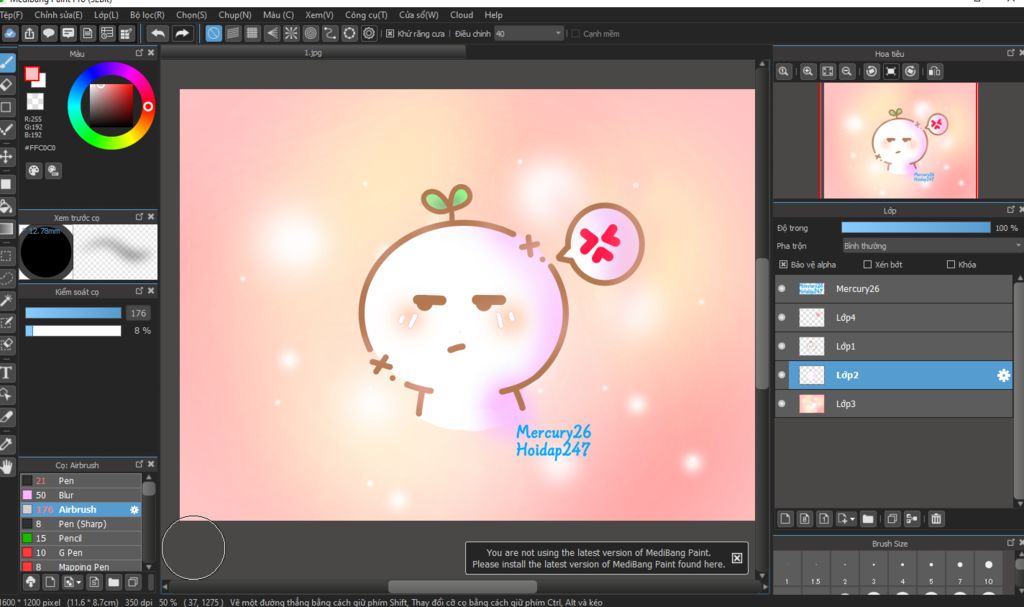Select the Bucket fill tool
The width and height of the screenshot is (1024, 607).
7,207
